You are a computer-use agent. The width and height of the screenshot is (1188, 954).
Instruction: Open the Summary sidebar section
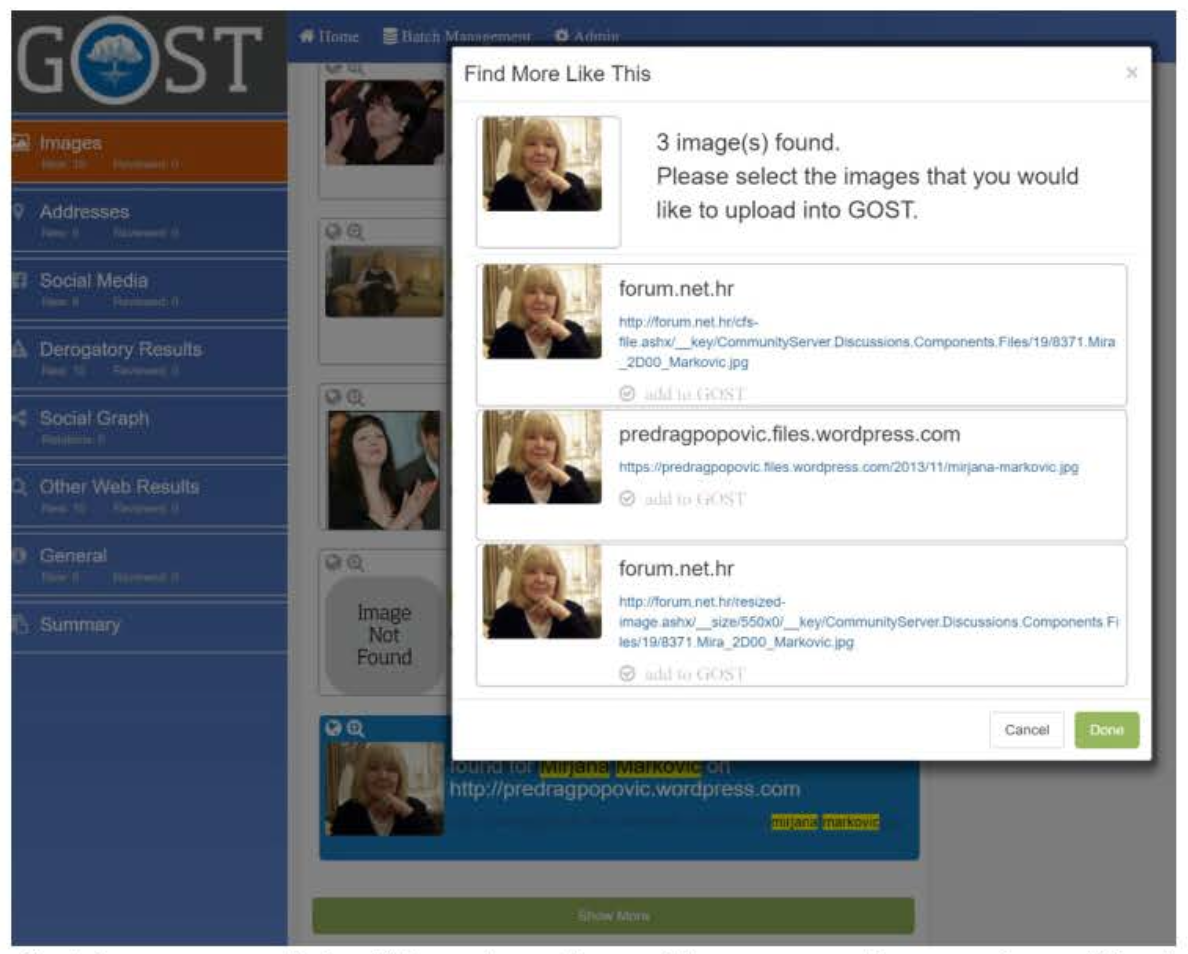coord(149,625)
